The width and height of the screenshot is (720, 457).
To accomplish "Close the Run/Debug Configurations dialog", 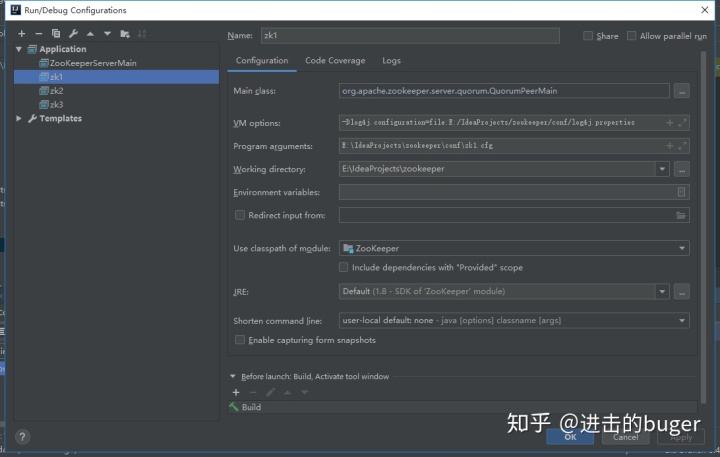I will (x=704, y=10).
